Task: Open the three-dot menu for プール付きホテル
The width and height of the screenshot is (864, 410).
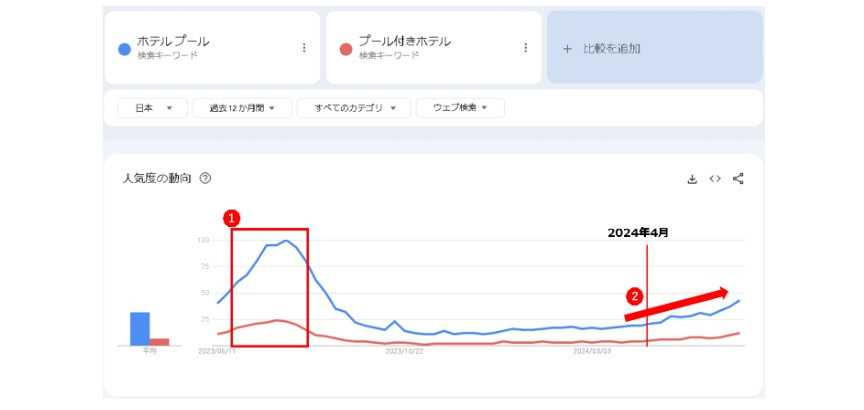Action: coord(525,48)
